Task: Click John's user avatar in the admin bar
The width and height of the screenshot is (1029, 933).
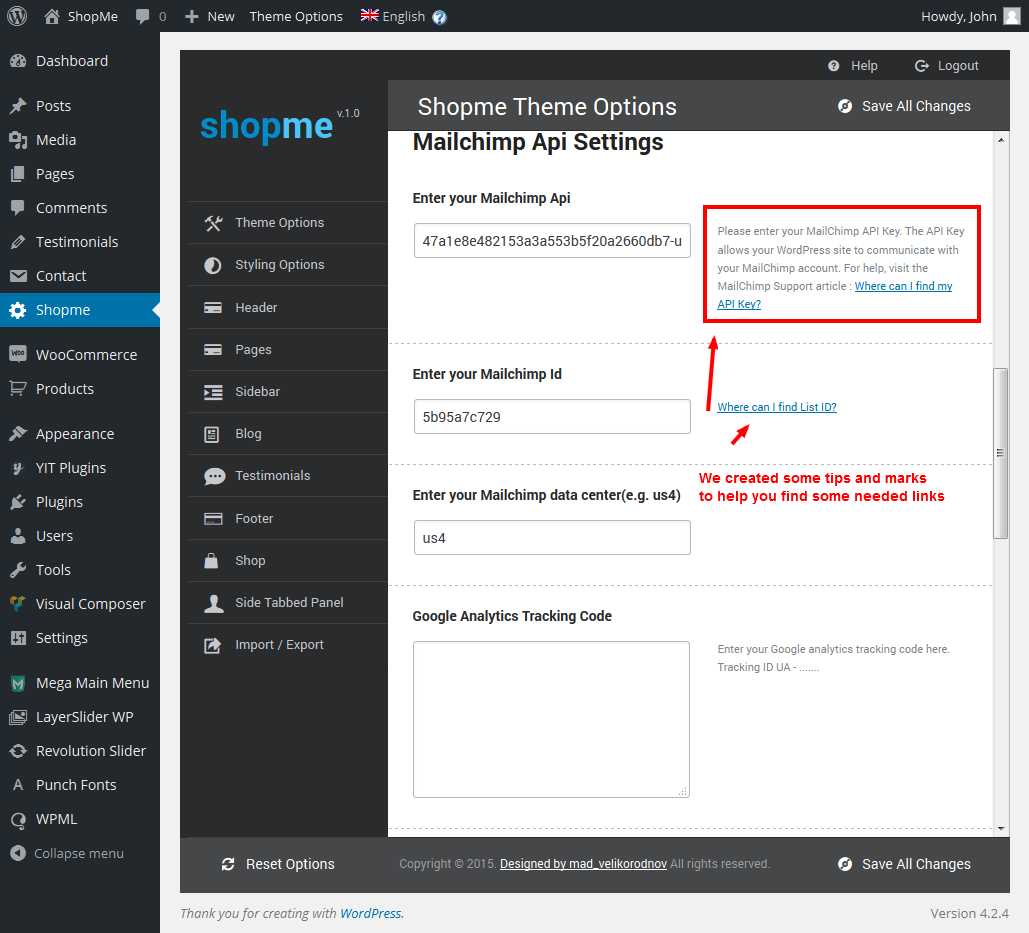Action: (1012, 16)
